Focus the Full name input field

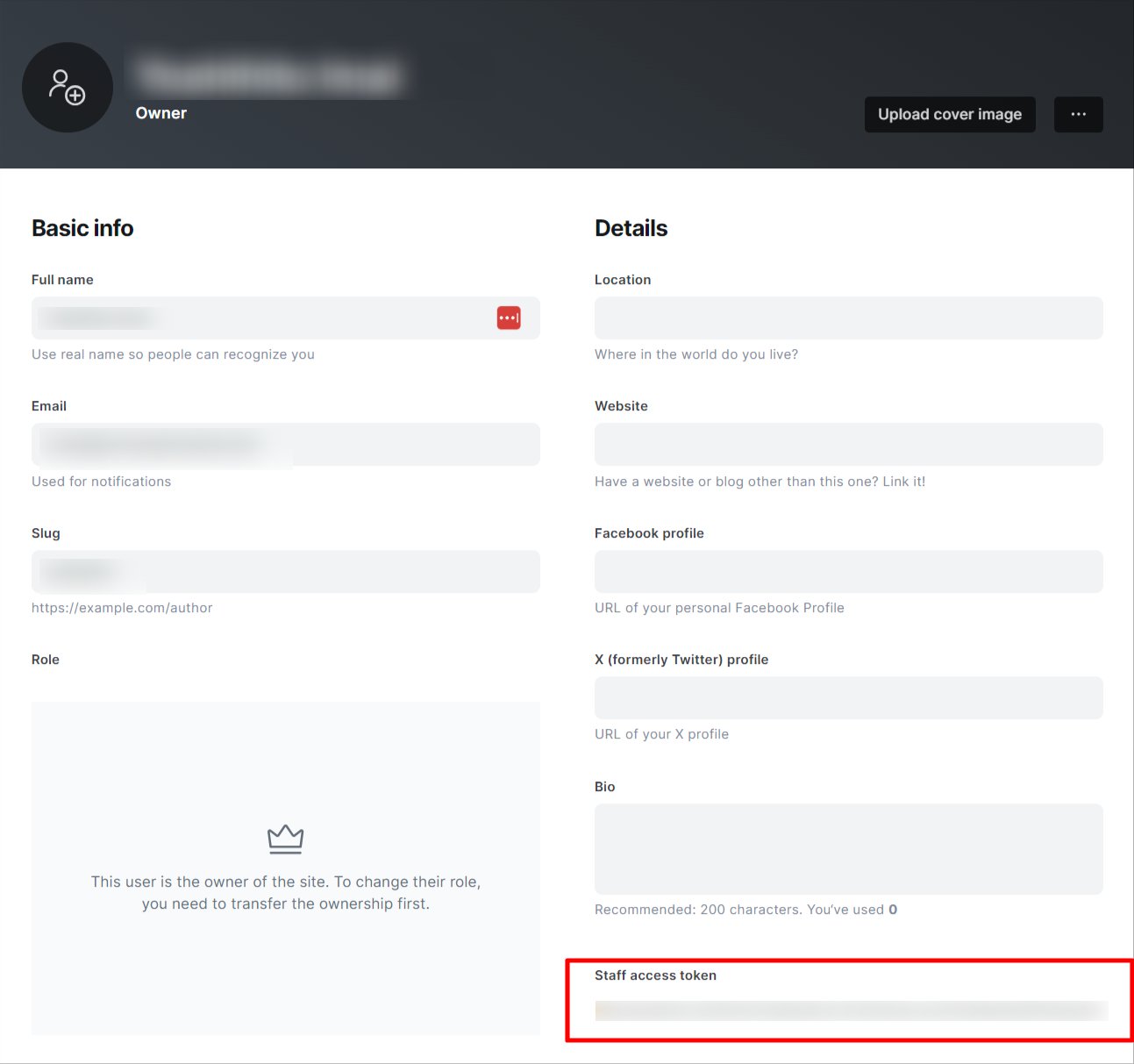286,318
